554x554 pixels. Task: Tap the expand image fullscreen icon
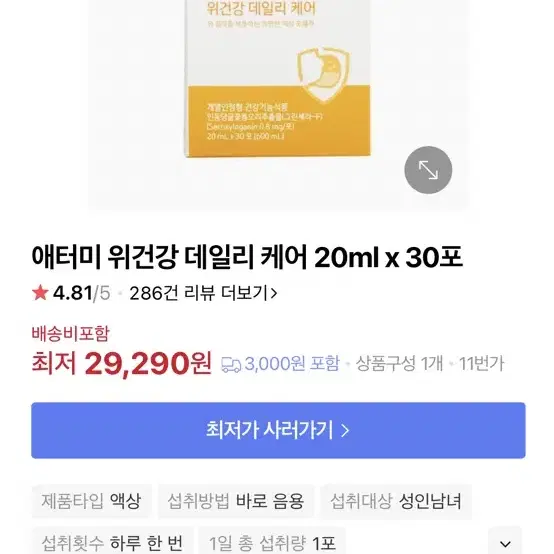pyautogui.click(x=428, y=170)
